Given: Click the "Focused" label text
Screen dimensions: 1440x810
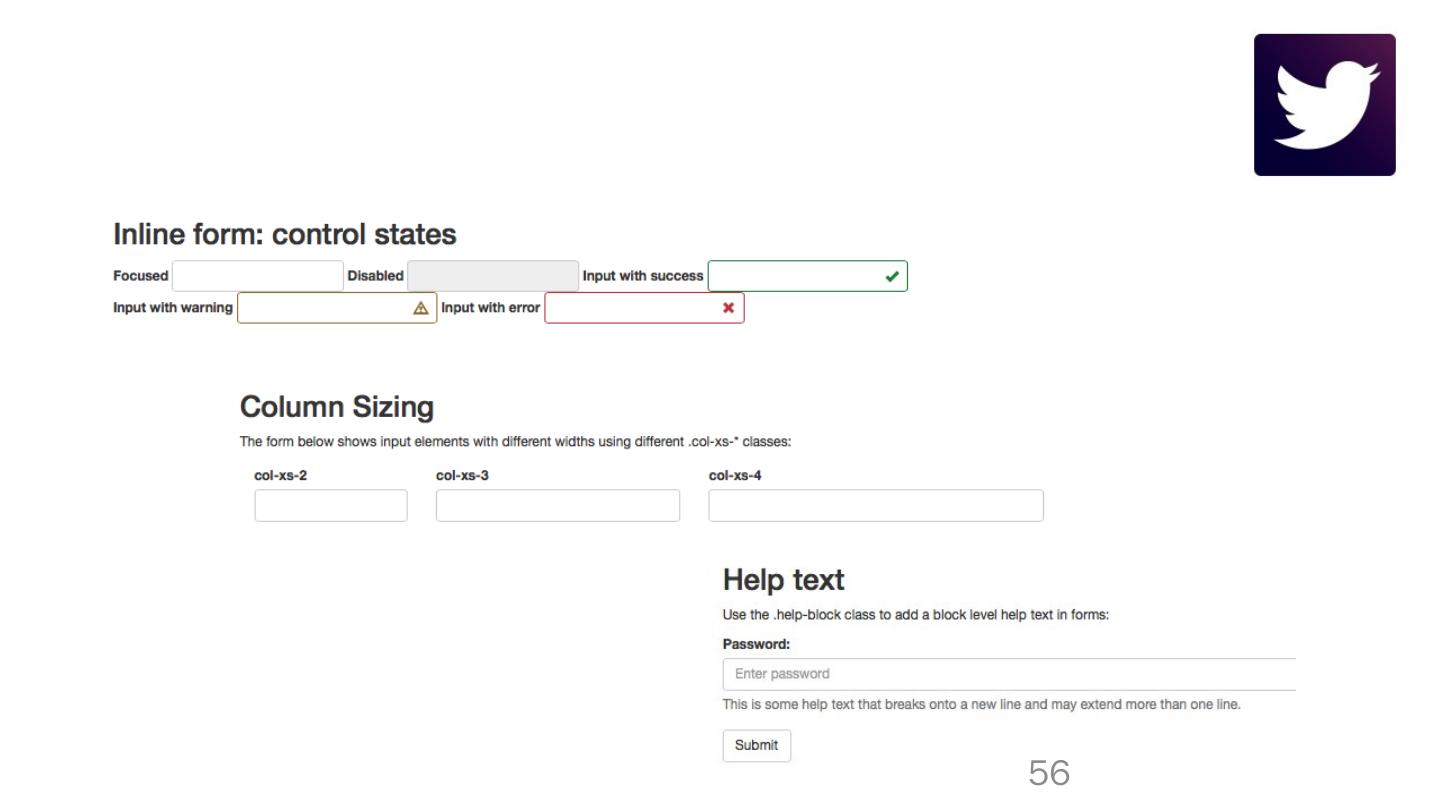Looking at the screenshot, I should point(141,276).
